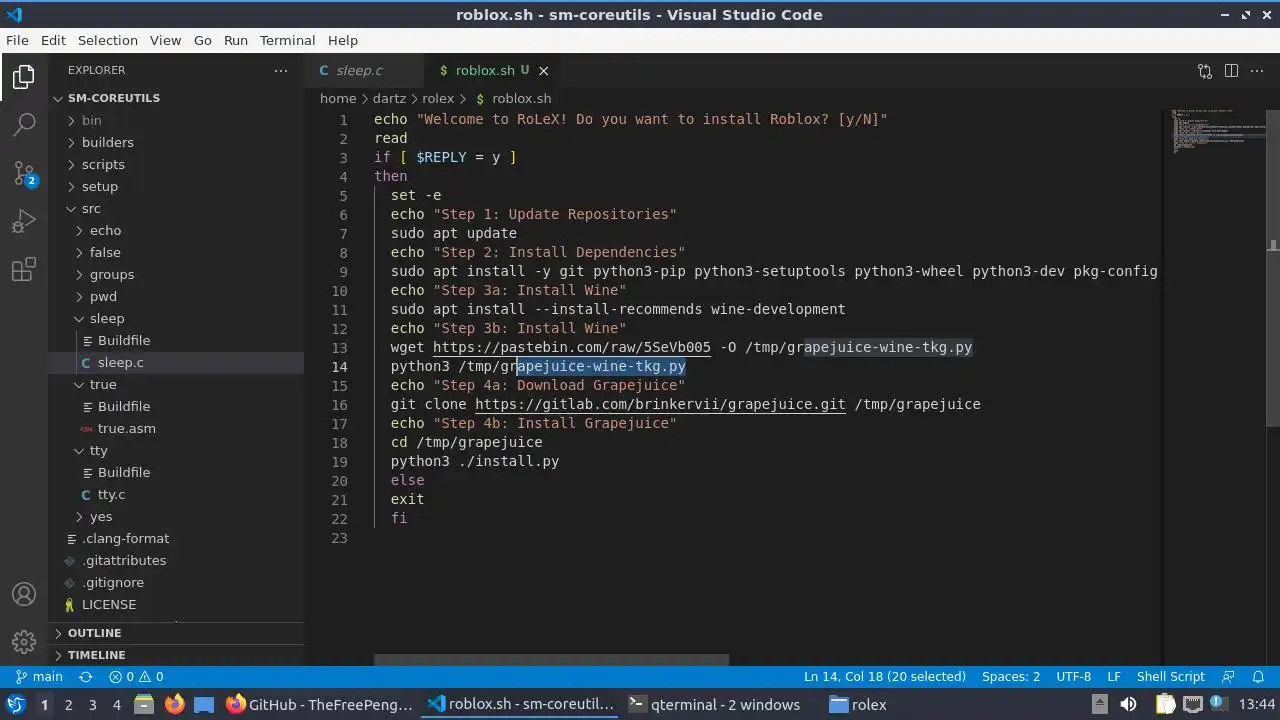Open file manager from taskbar quick launch
1280x720 pixels.
[x=144, y=704]
